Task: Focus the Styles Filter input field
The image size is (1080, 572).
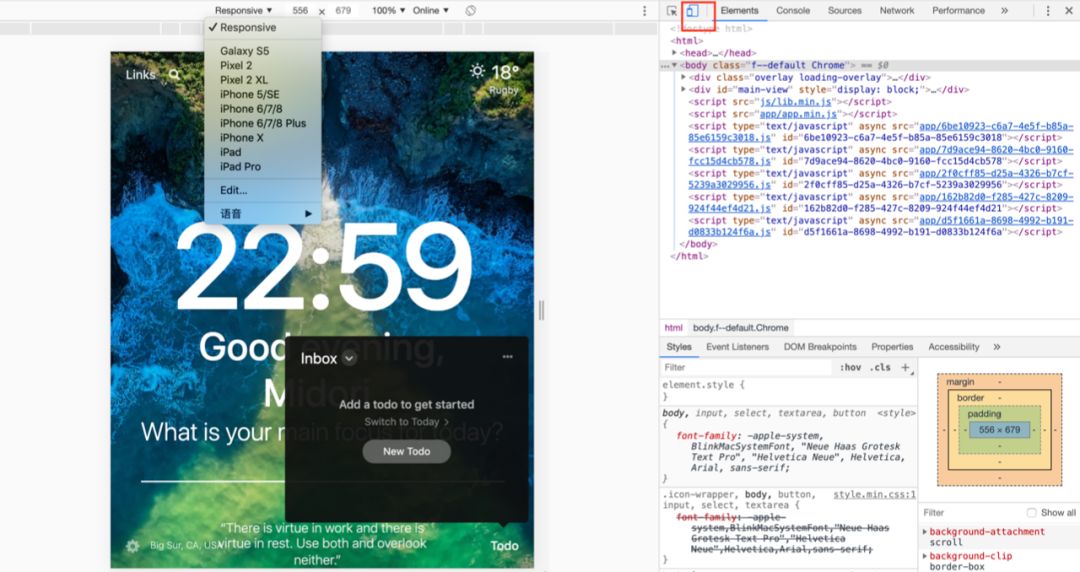Action: (747, 367)
